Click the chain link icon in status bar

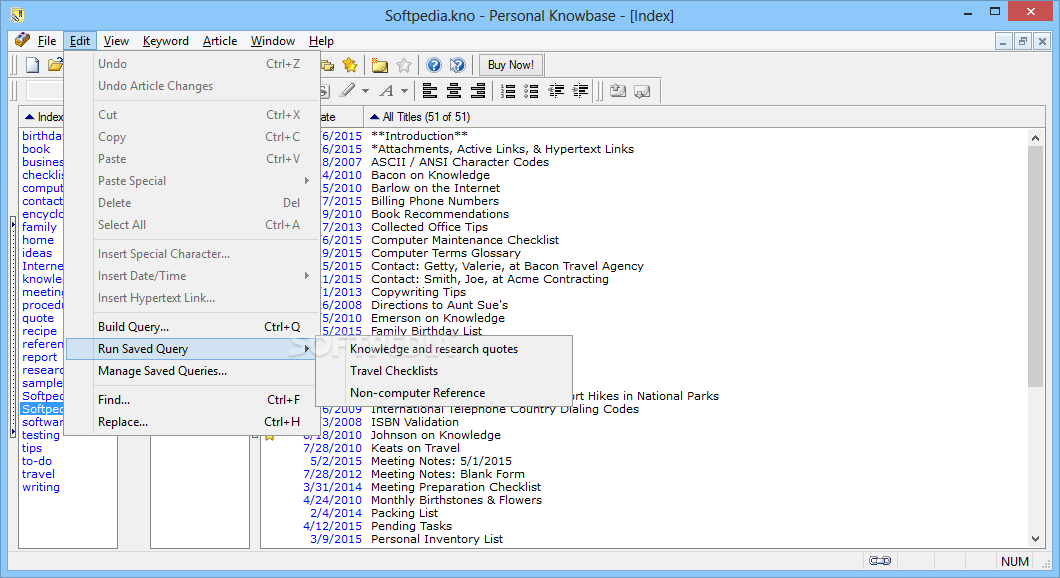click(x=880, y=560)
